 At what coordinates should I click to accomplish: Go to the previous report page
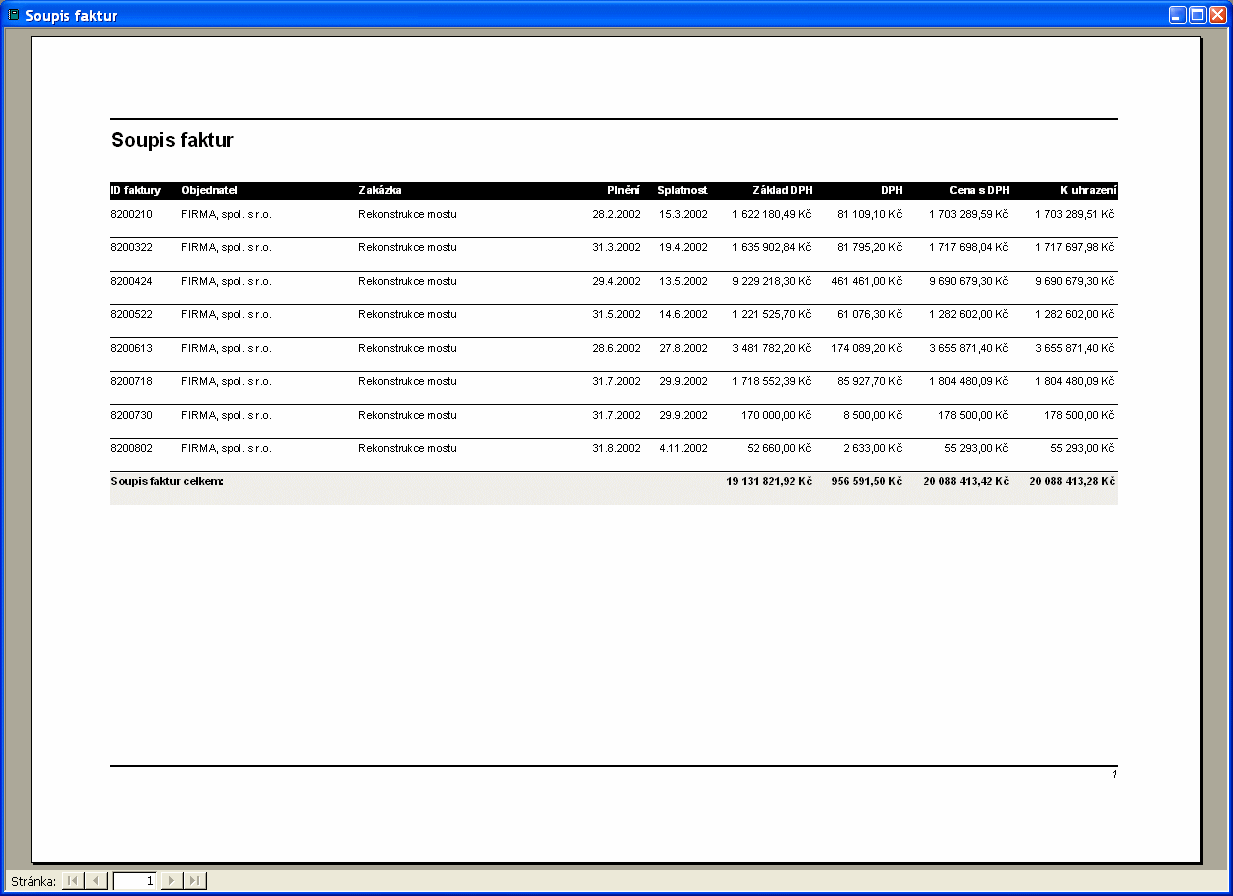point(97,881)
